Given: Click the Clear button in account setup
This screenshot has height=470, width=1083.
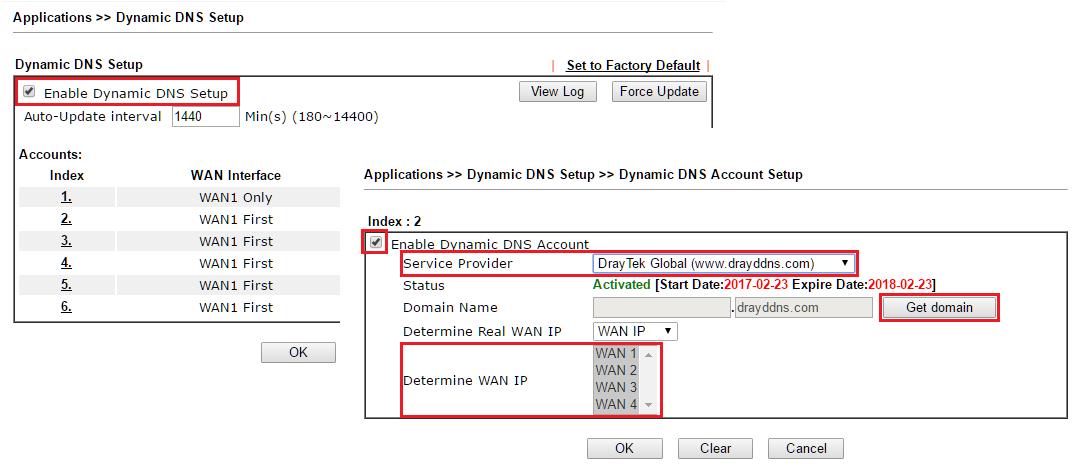Looking at the screenshot, I should click(x=715, y=448).
